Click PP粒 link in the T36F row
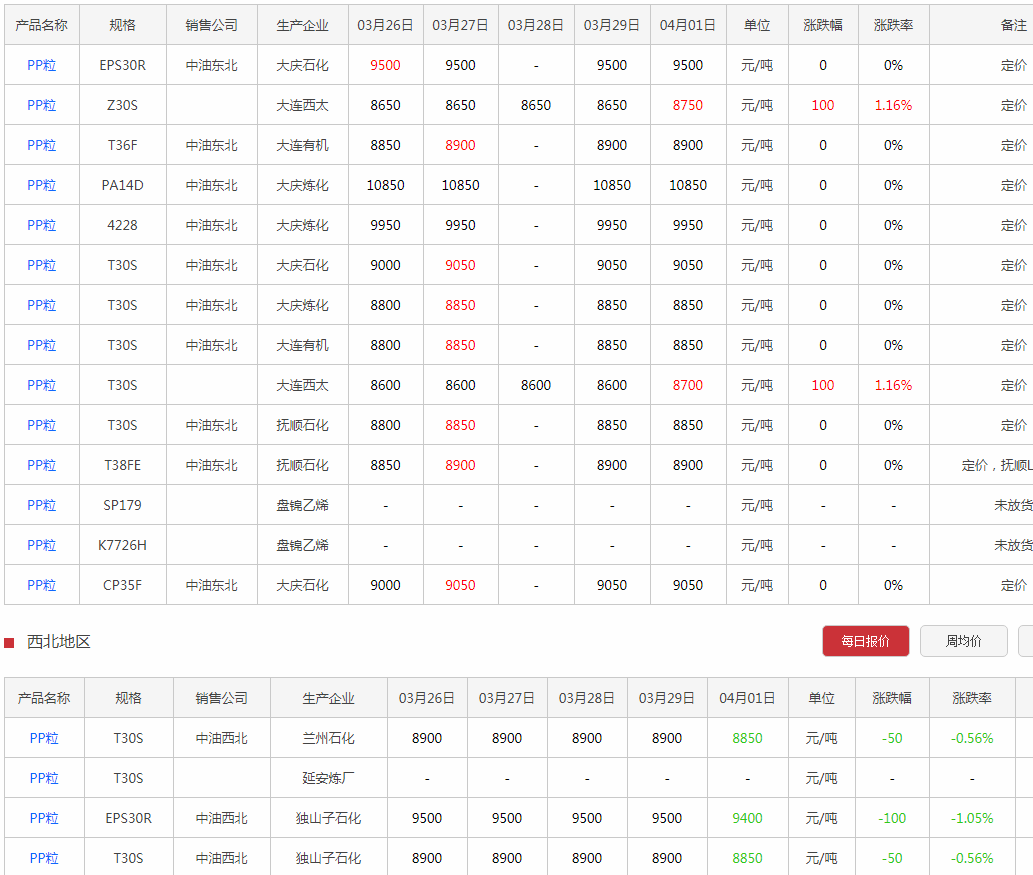This screenshot has height=875, width=1033. click(42, 145)
